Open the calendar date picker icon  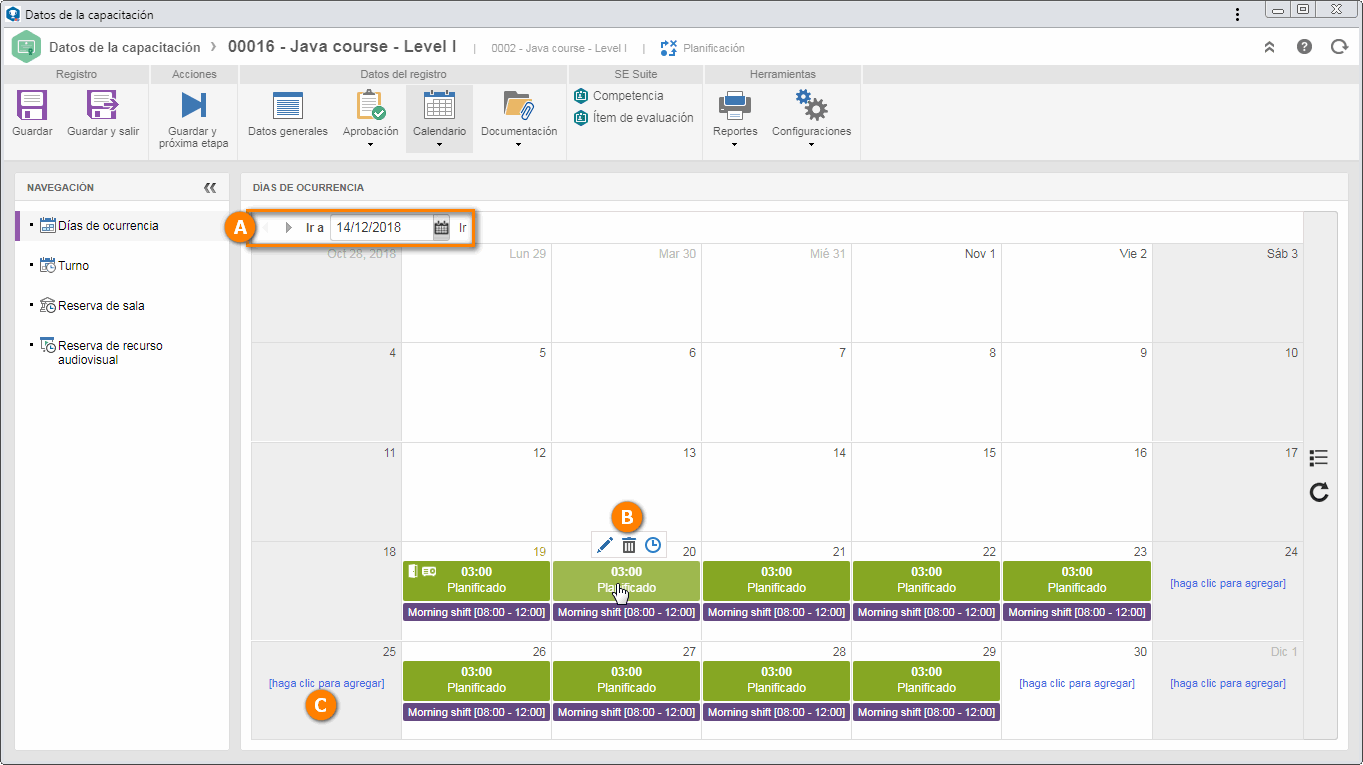441,227
